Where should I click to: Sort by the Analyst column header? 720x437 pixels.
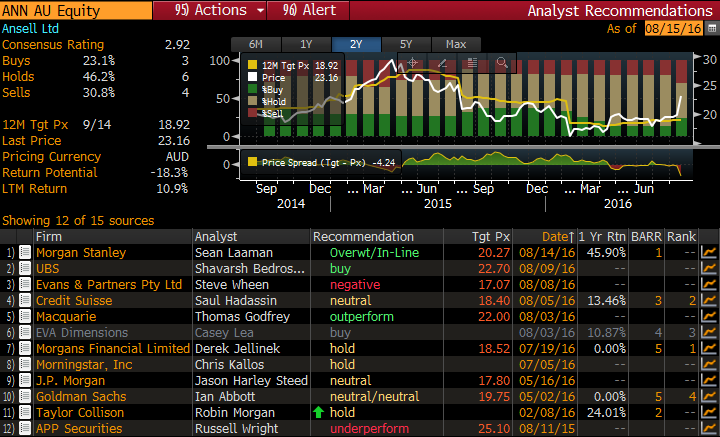pos(252,237)
